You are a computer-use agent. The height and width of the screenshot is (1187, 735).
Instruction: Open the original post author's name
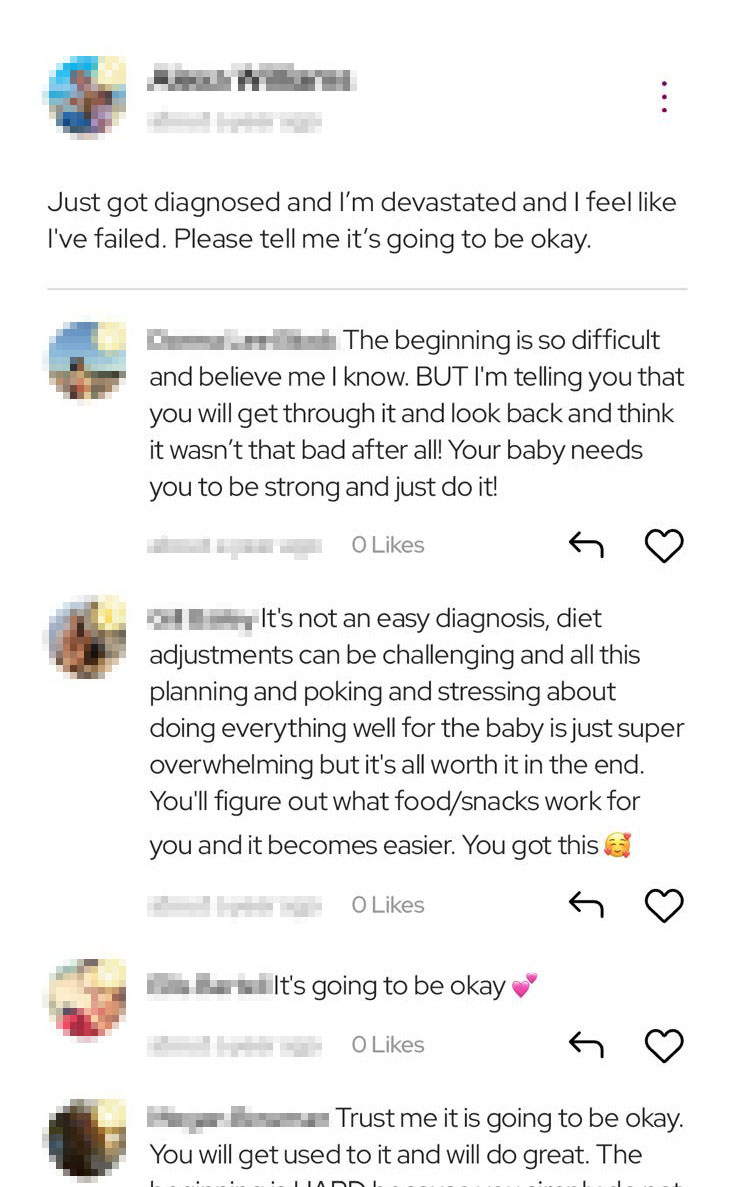pos(250,80)
